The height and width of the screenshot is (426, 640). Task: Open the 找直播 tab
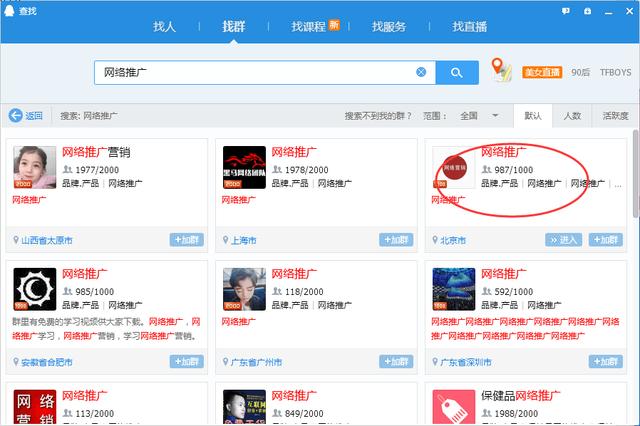pyautogui.click(x=469, y=27)
